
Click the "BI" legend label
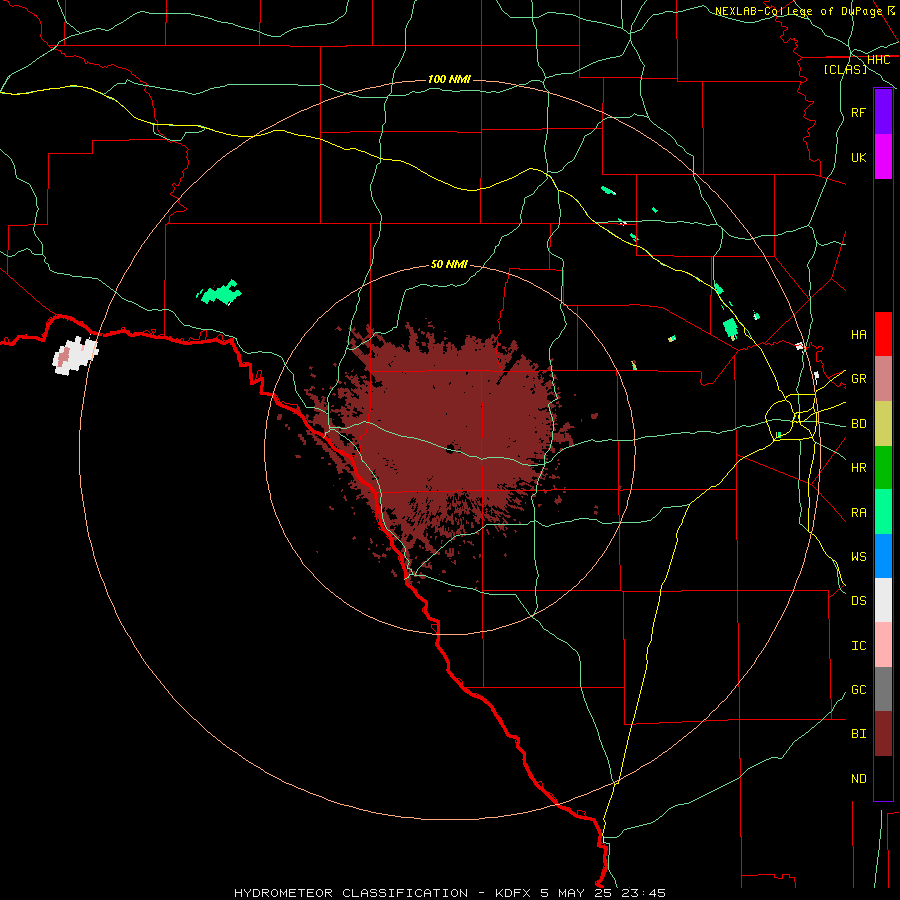(x=858, y=734)
